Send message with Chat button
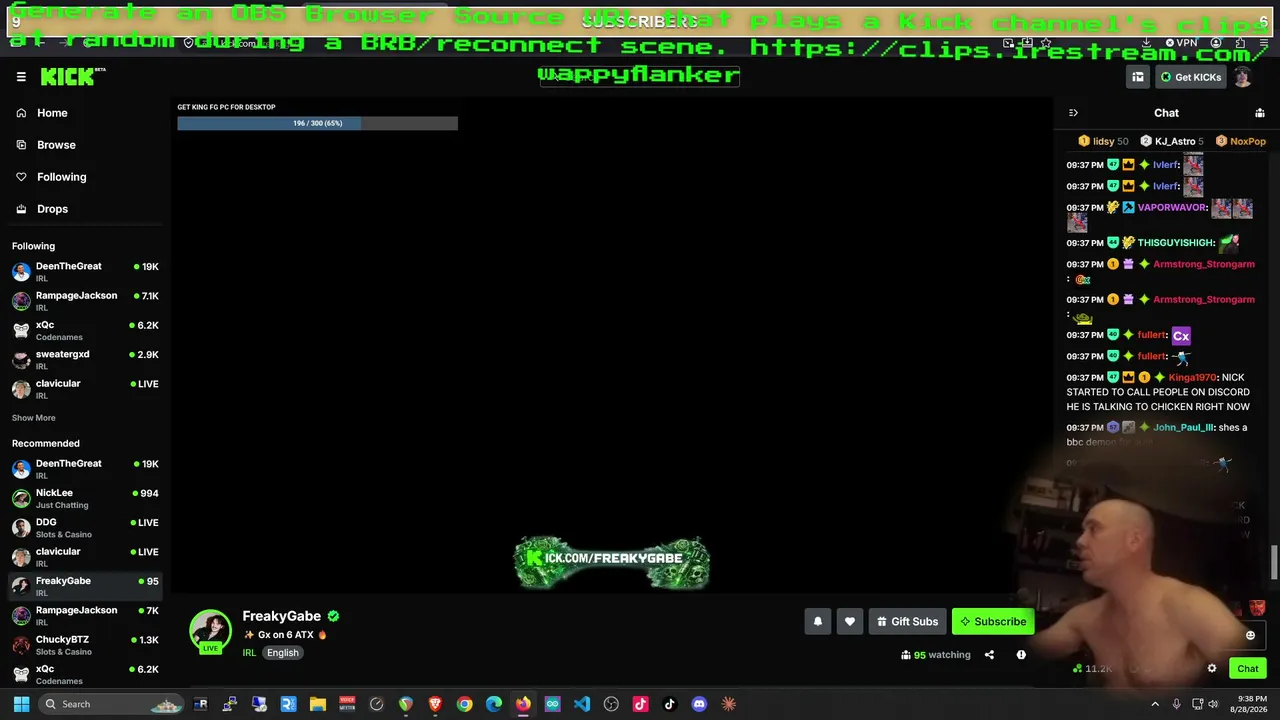The height and width of the screenshot is (720, 1280). tap(1248, 668)
